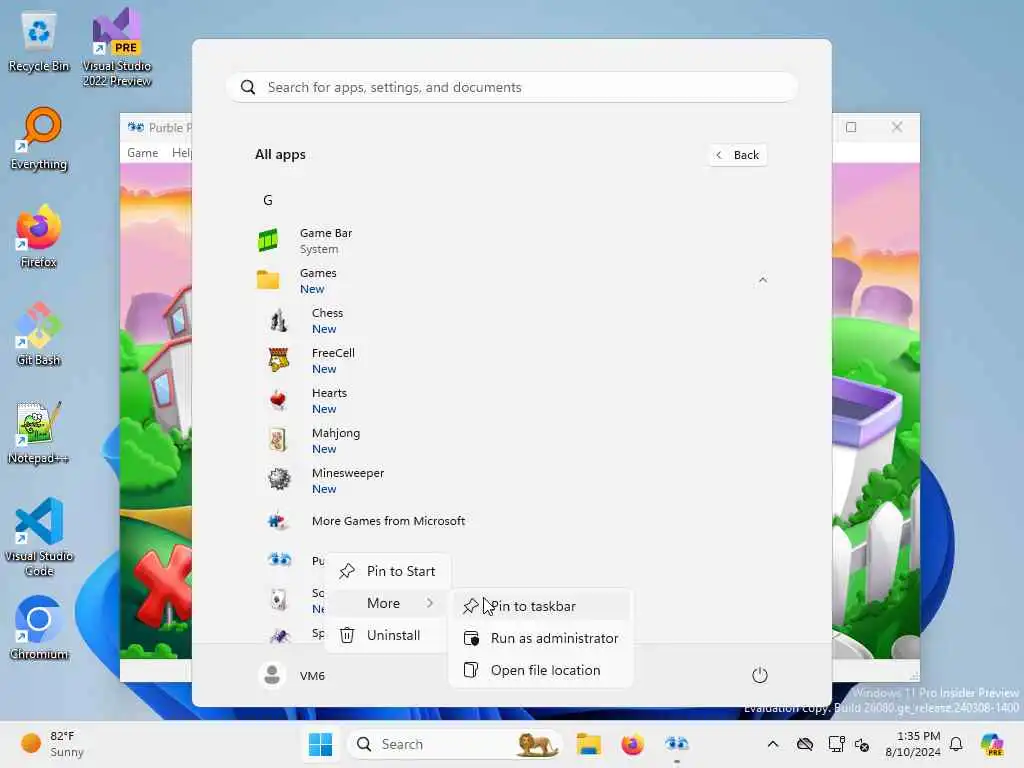Open the Windows Start button

(x=320, y=744)
